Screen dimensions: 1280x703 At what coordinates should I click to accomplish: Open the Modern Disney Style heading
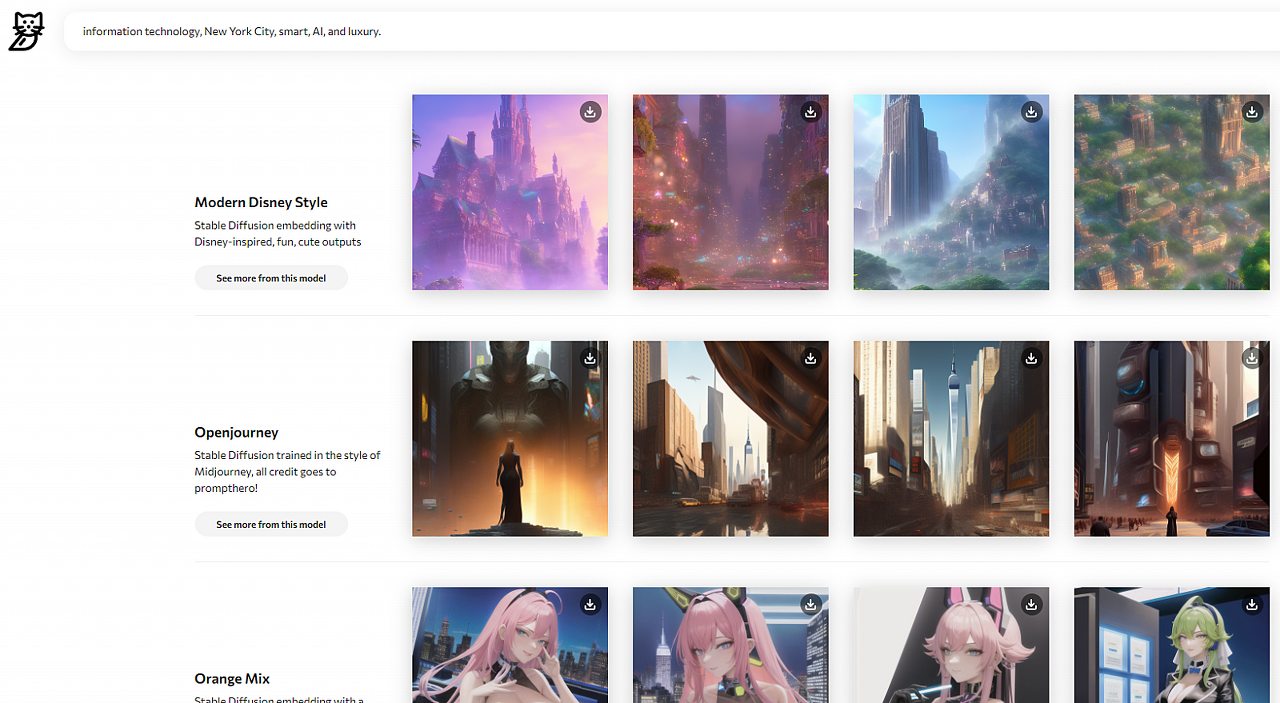click(261, 202)
